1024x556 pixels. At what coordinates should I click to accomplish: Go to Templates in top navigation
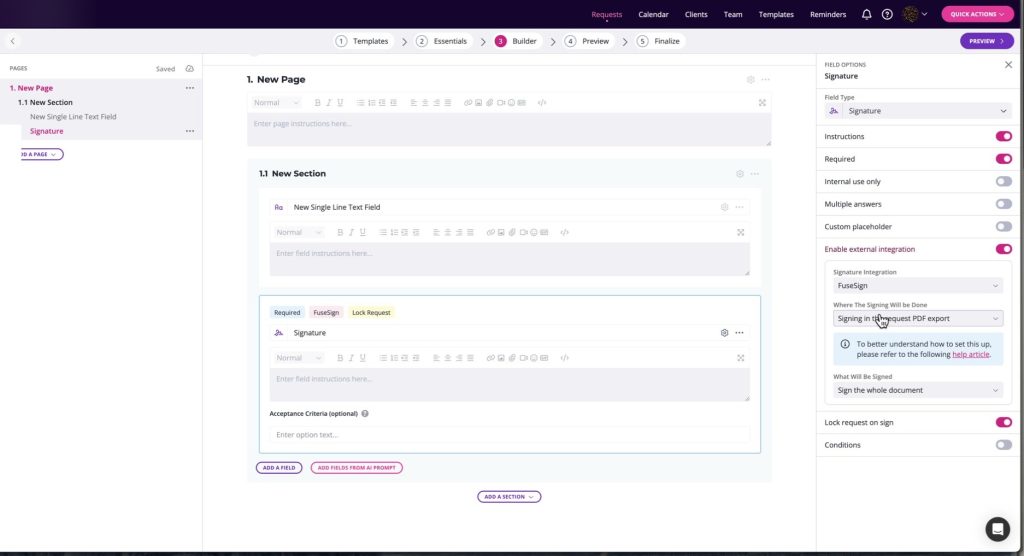click(x=776, y=14)
